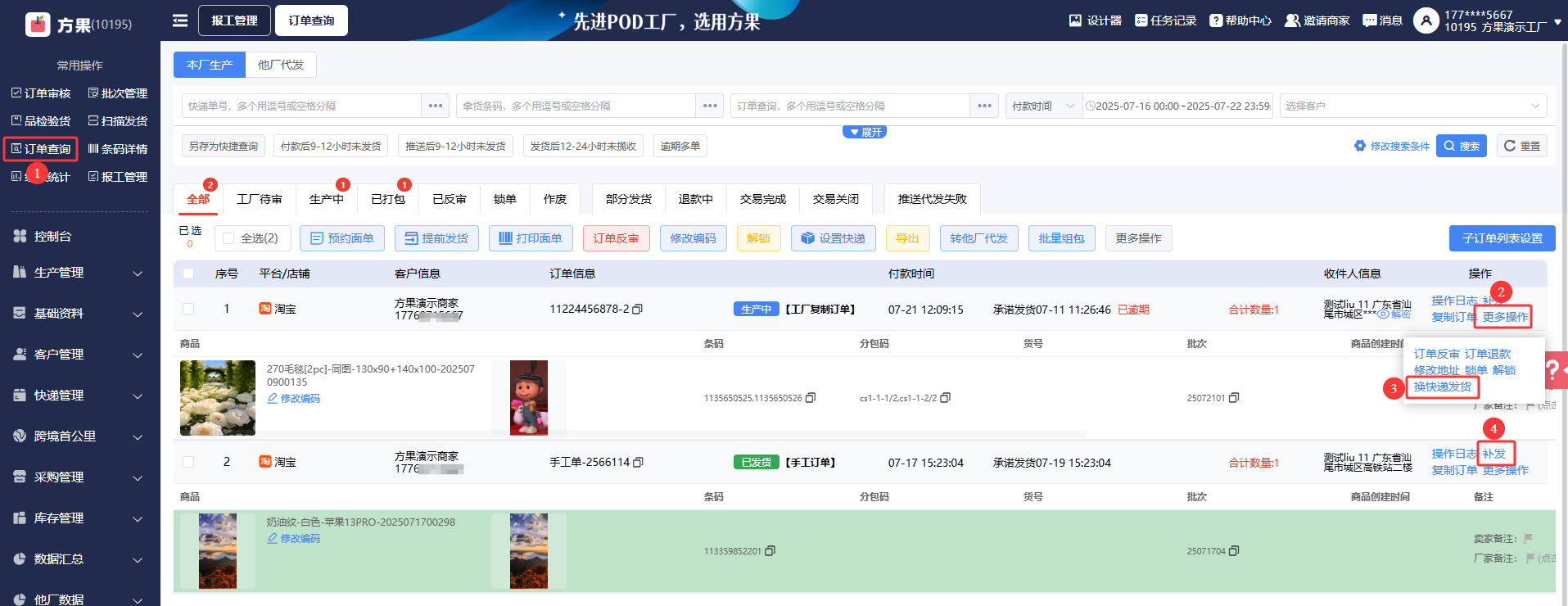Click the 搜索 search button
Image resolution: width=1568 pixels, height=606 pixels.
1462,146
